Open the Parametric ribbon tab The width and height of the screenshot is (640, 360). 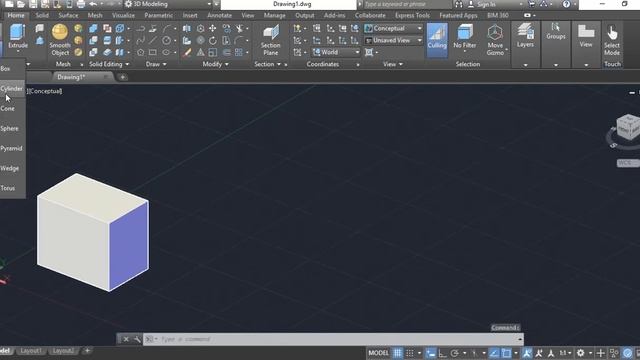click(158, 15)
